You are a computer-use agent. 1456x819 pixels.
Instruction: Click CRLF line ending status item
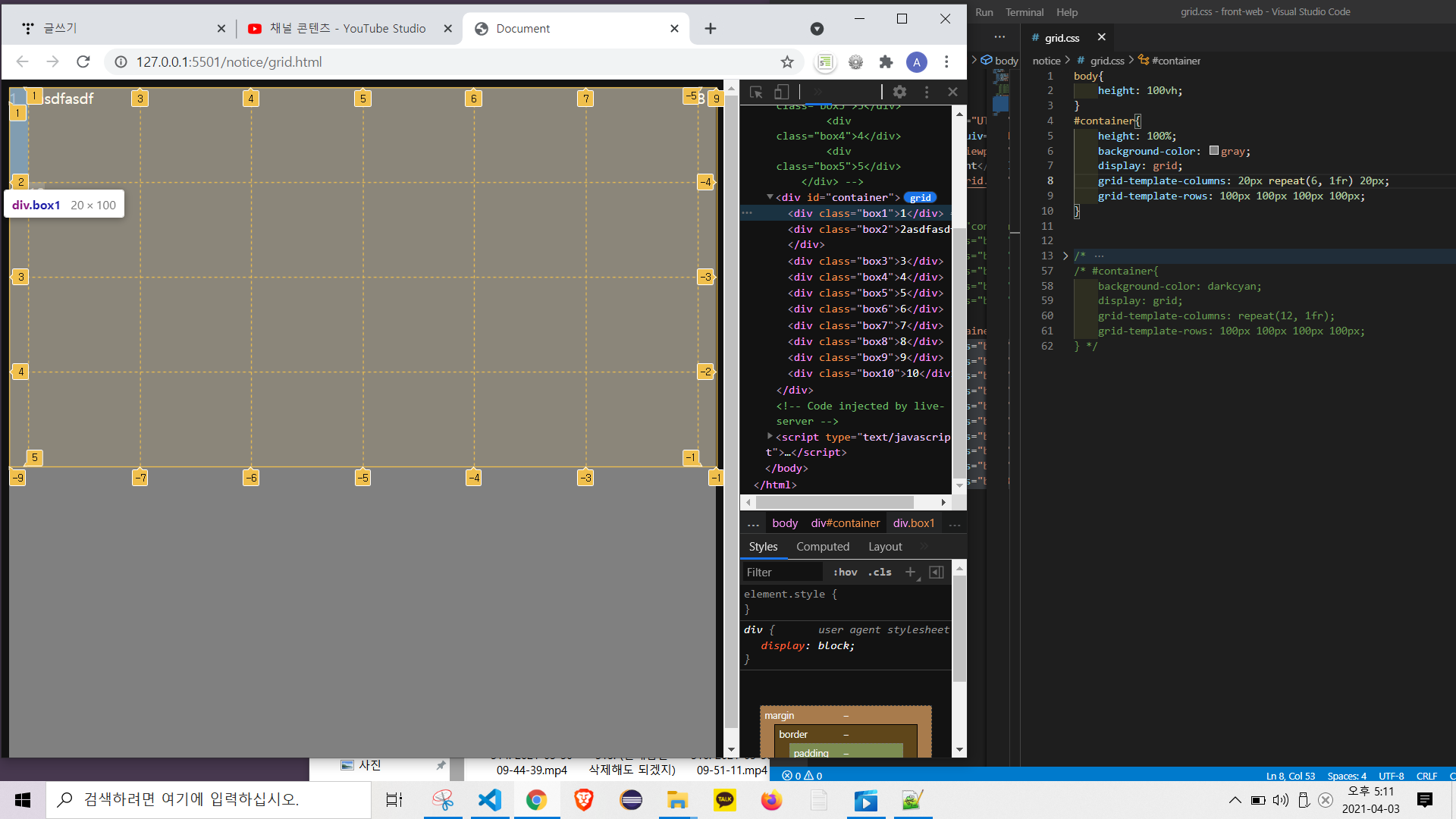(1426, 776)
